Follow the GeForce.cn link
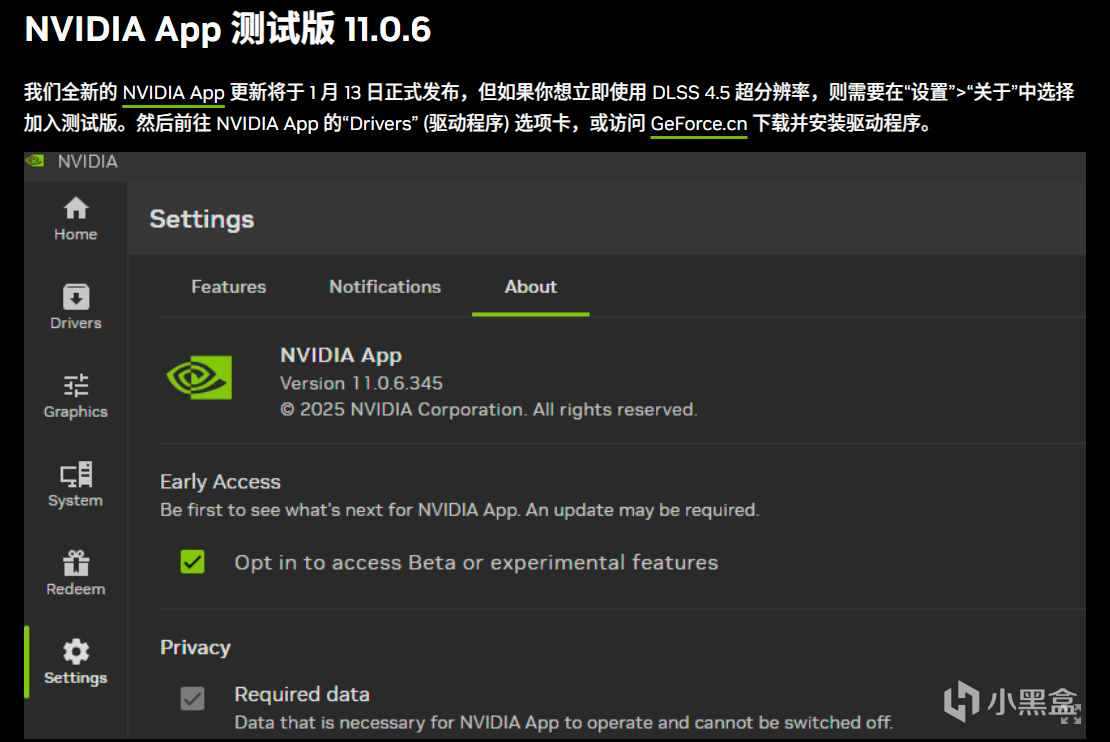This screenshot has width=1110, height=742. (x=699, y=125)
